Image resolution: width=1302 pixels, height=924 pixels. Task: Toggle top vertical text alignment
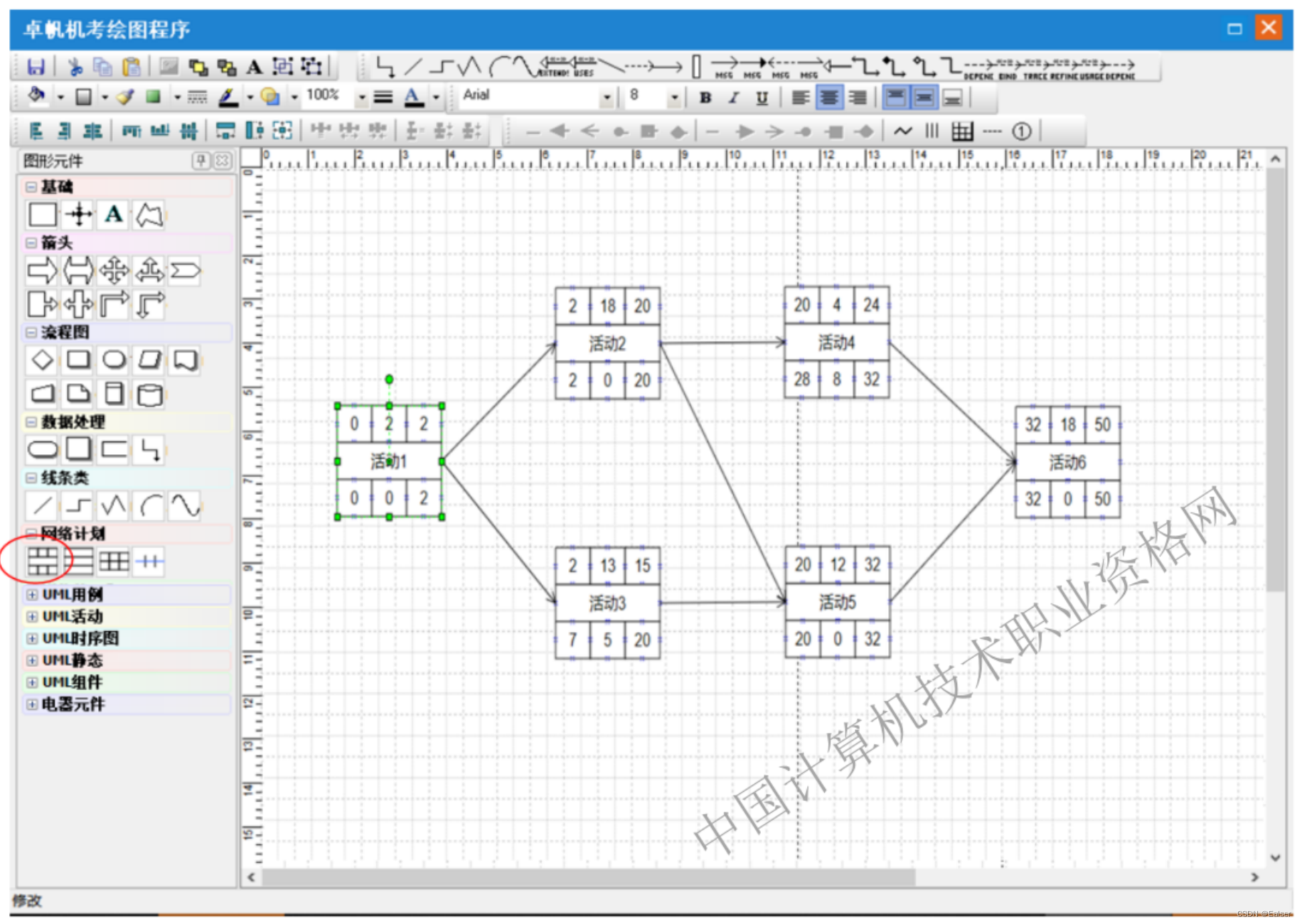(x=896, y=97)
